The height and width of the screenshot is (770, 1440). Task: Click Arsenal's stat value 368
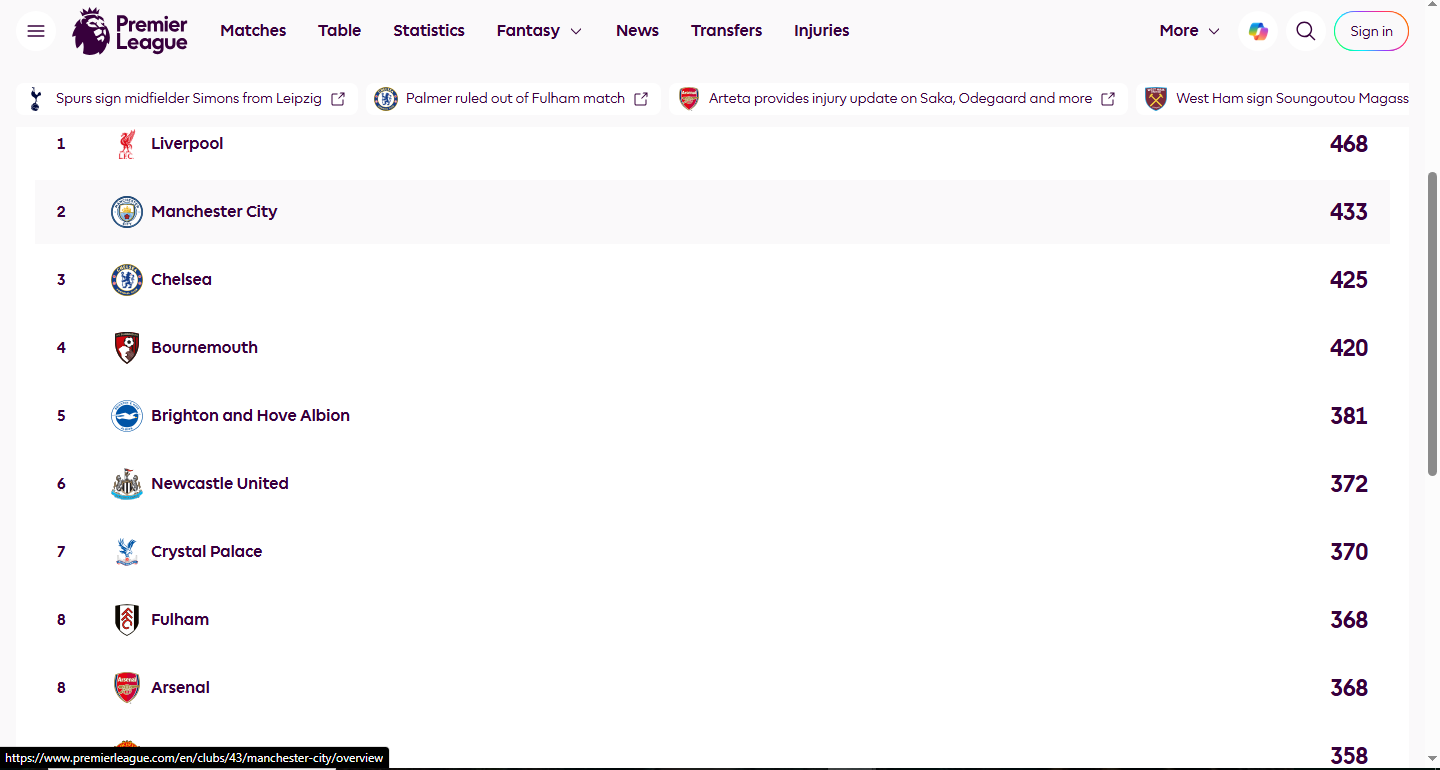coord(1348,688)
